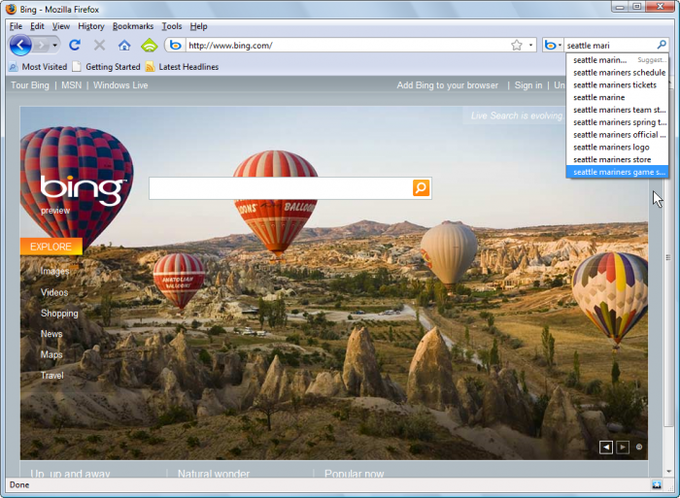
Task: Select suggestion 'seattle mariners schedule'
Action: coord(618,73)
